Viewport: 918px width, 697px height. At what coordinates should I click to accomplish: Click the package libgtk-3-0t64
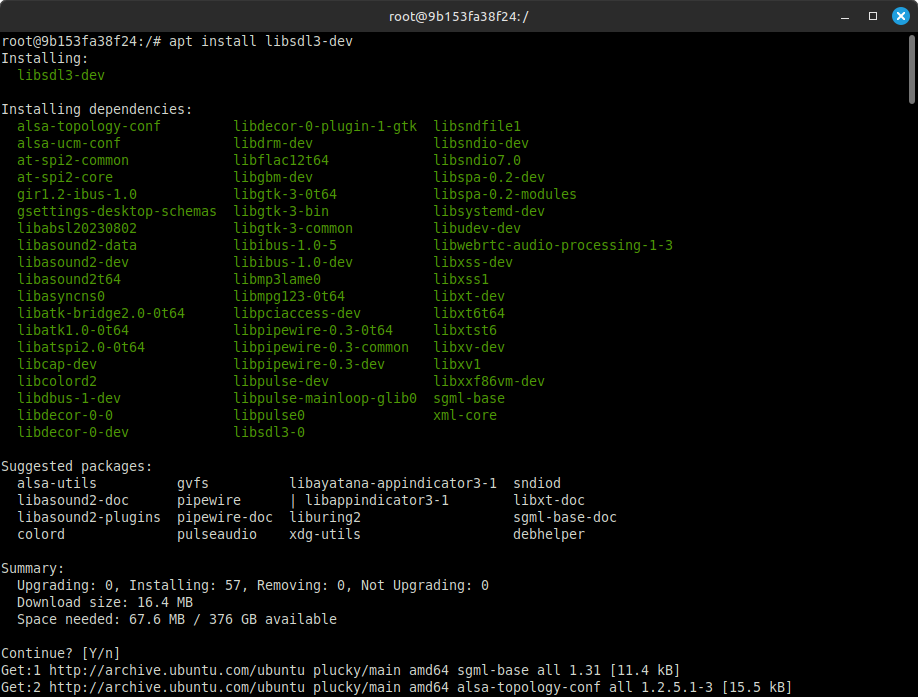pos(285,194)
